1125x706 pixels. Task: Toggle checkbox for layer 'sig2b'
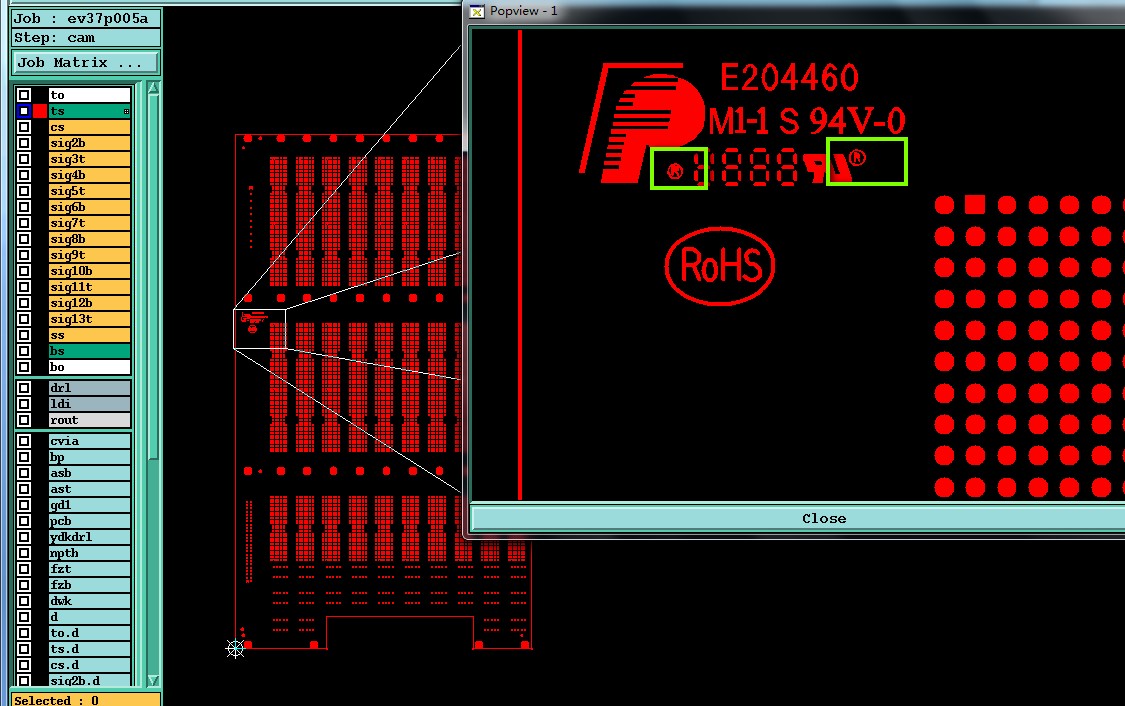[24, 143]
